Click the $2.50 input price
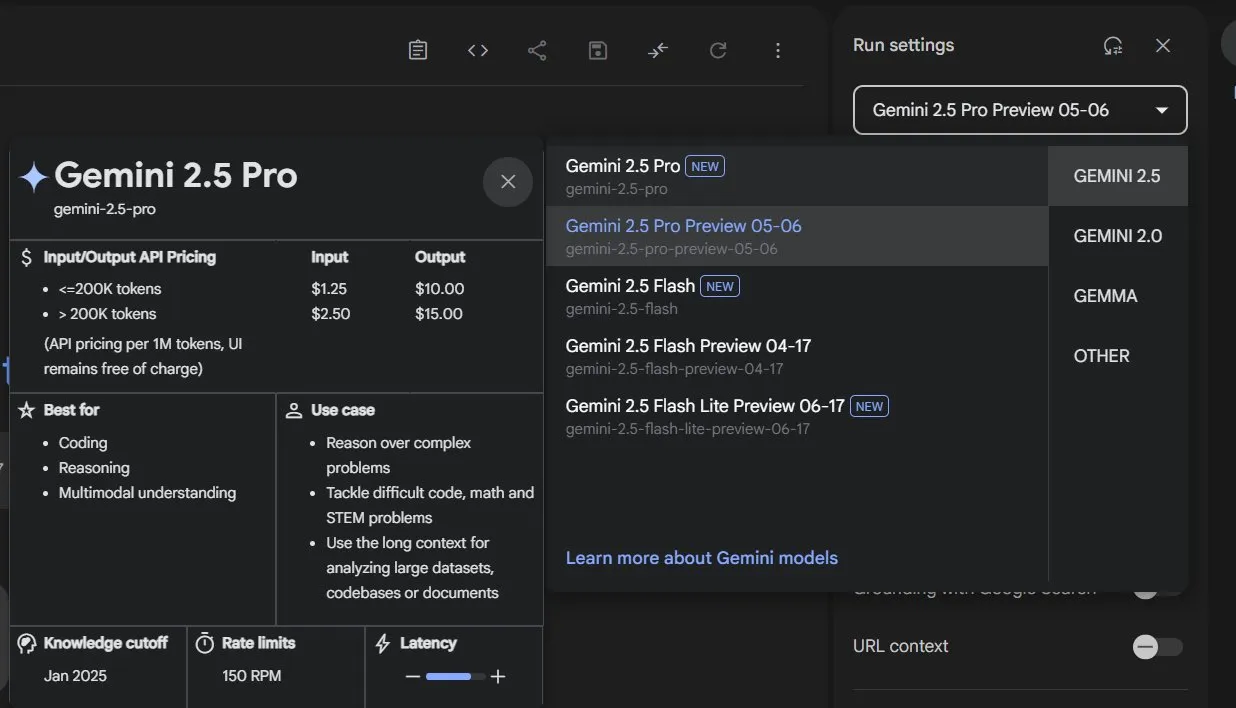Viewport: 1236px width, 708px height. [330, 314]
